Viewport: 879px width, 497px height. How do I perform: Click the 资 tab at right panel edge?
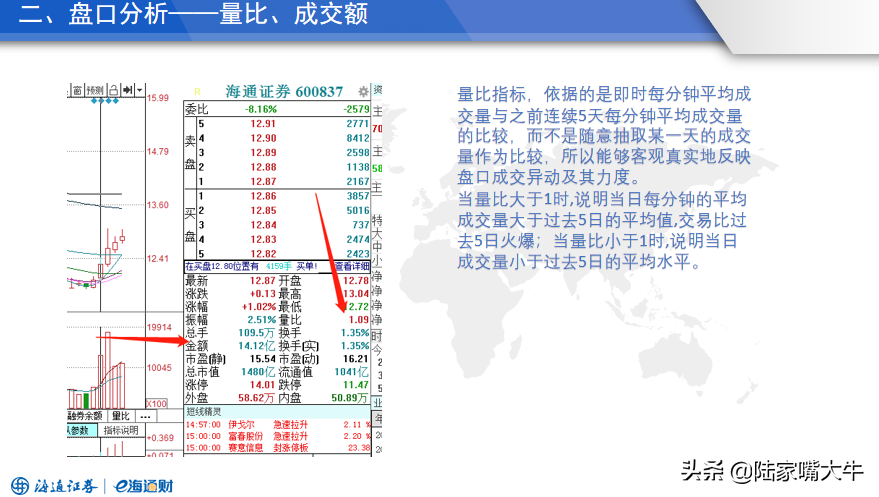(x=377, y=90)
